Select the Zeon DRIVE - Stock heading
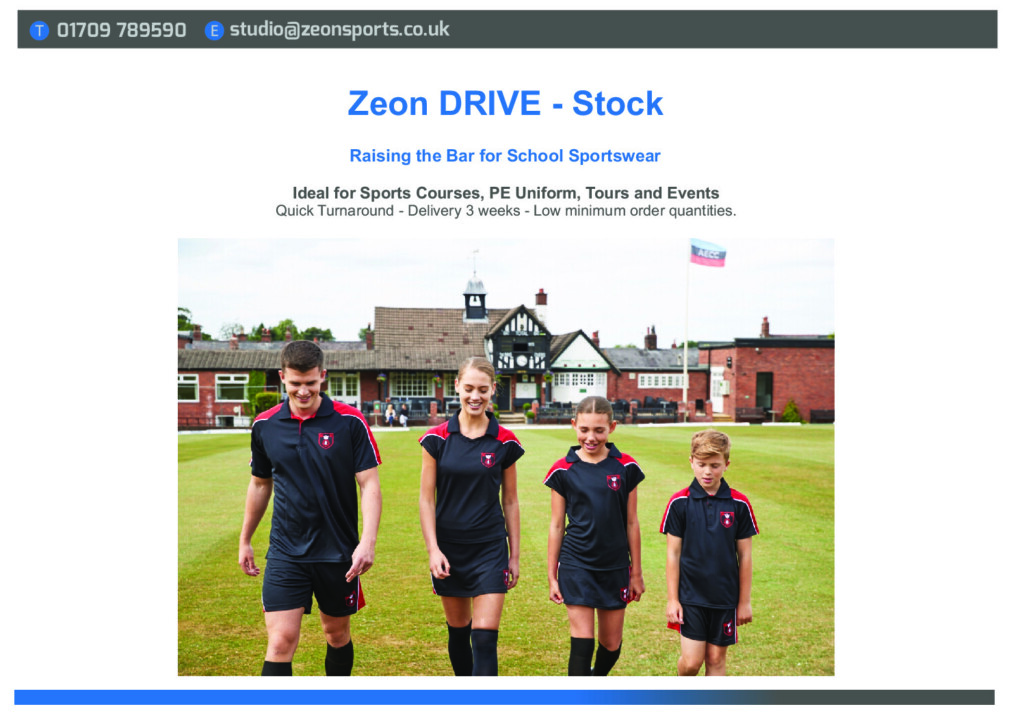This screenshot has width=1024, height=724. 505,103
